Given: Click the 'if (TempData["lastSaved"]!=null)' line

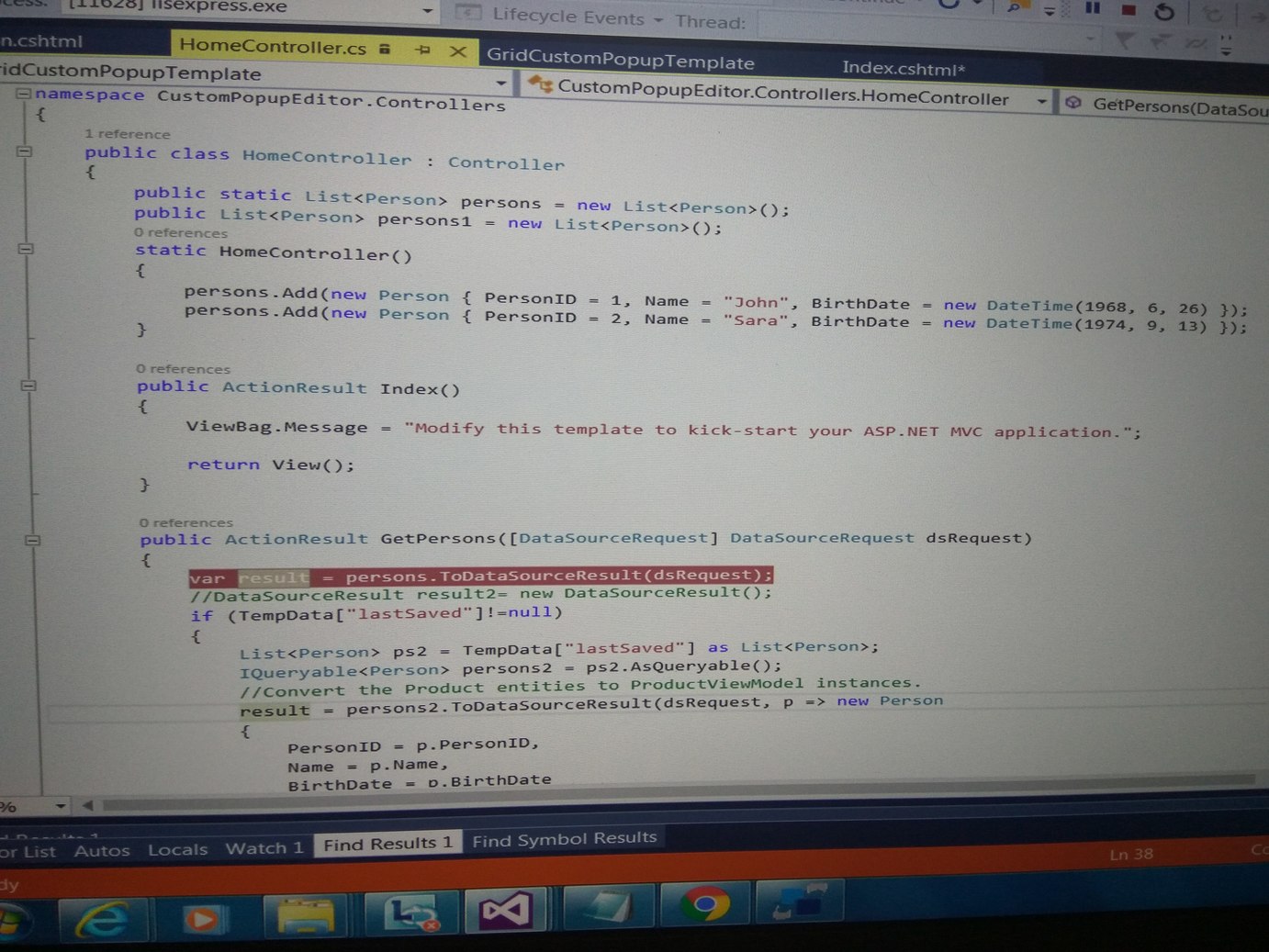Looking at the screenshot, I should [x=376, y=614].
